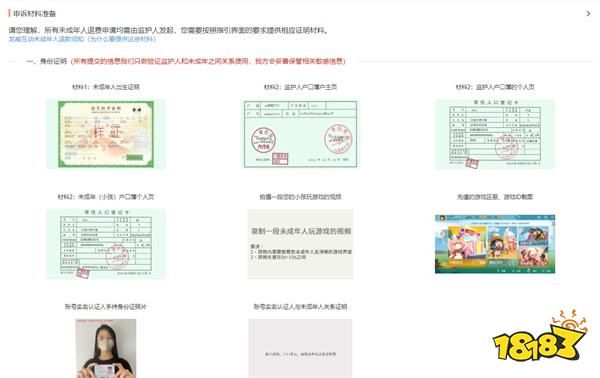
Task: Open the game server screenshot thumbnail
Action: click(x=495, y=244)
